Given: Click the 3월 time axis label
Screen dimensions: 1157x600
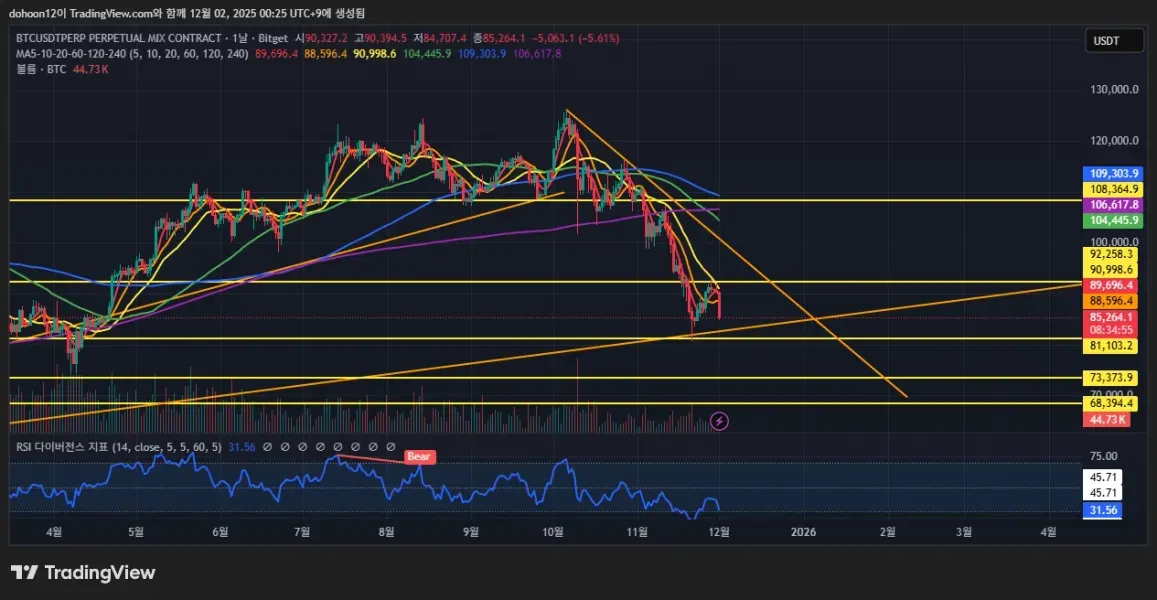Looking at the screenshot, I should tap(964, 532).
